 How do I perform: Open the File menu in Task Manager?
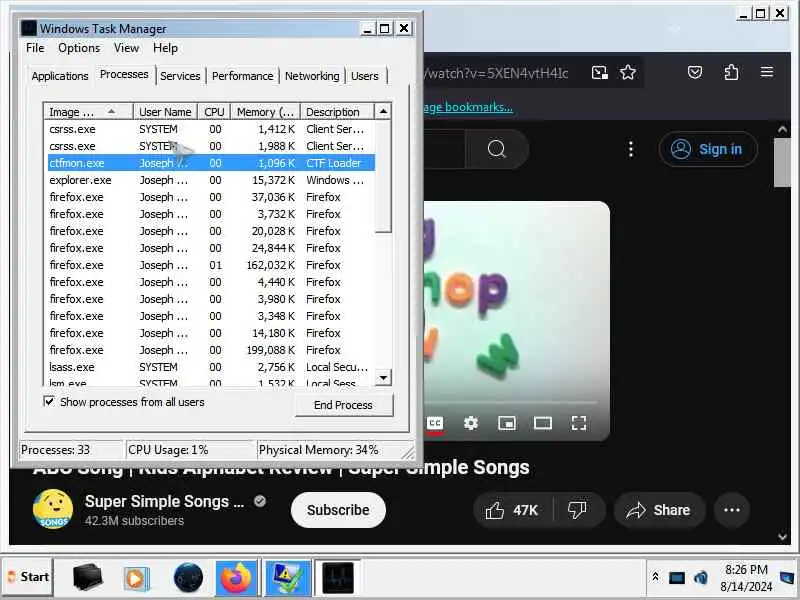[x=35, y=48]
